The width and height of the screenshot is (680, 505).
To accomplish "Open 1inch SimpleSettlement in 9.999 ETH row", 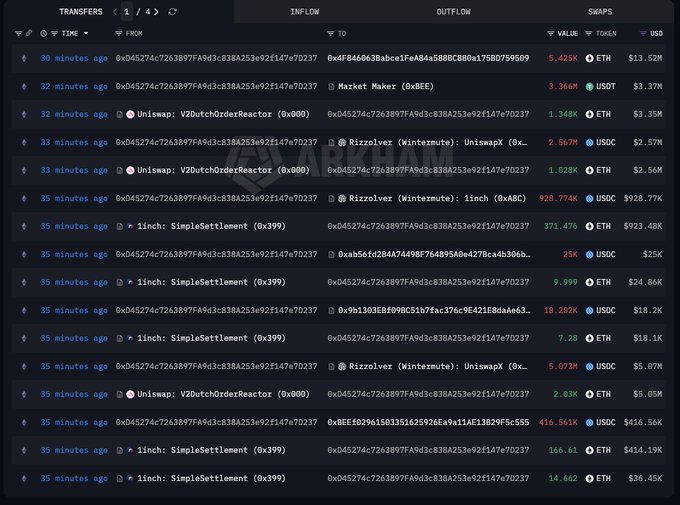I will (x=211, y=282).
